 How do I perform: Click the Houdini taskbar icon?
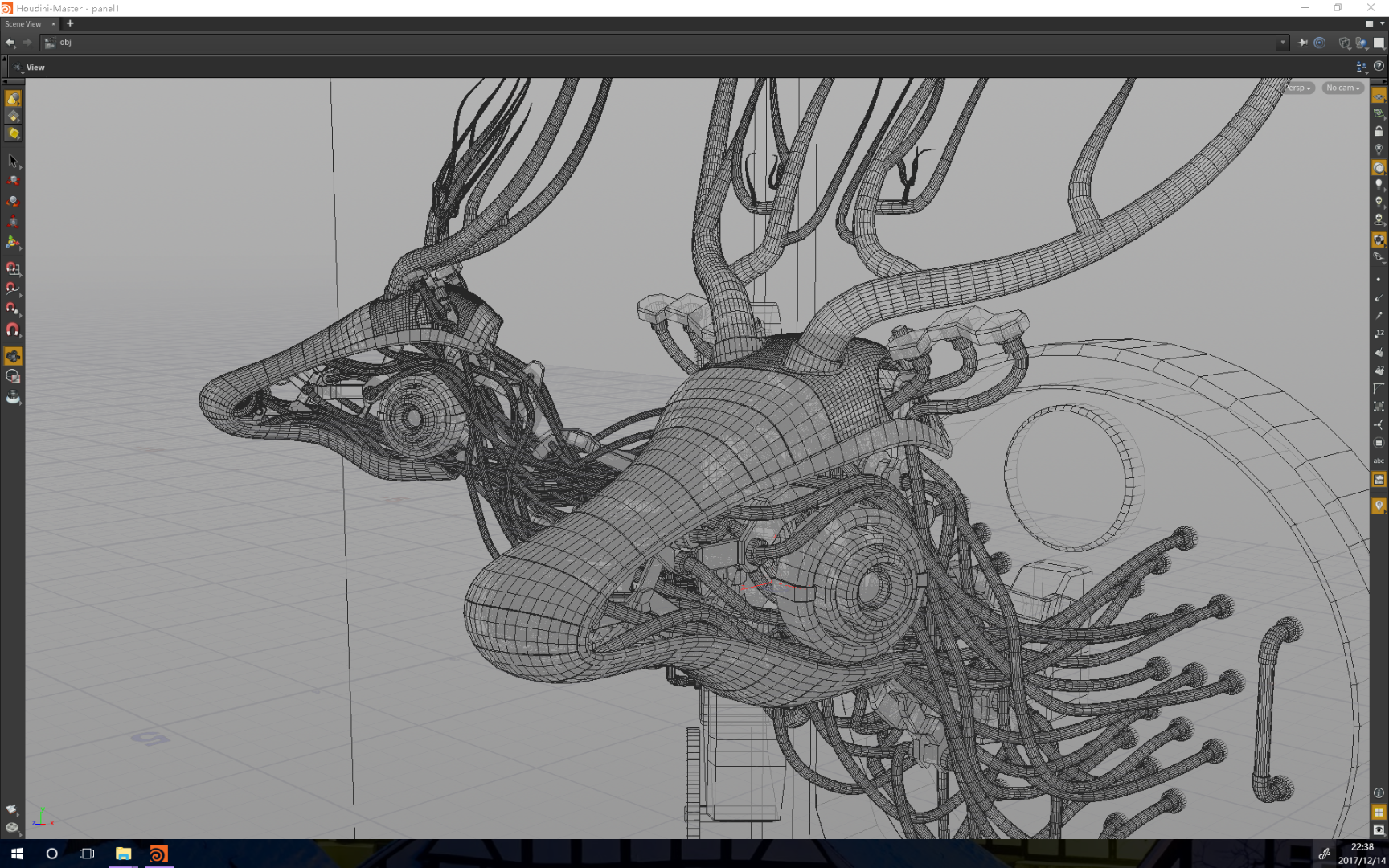click(158, 854)
